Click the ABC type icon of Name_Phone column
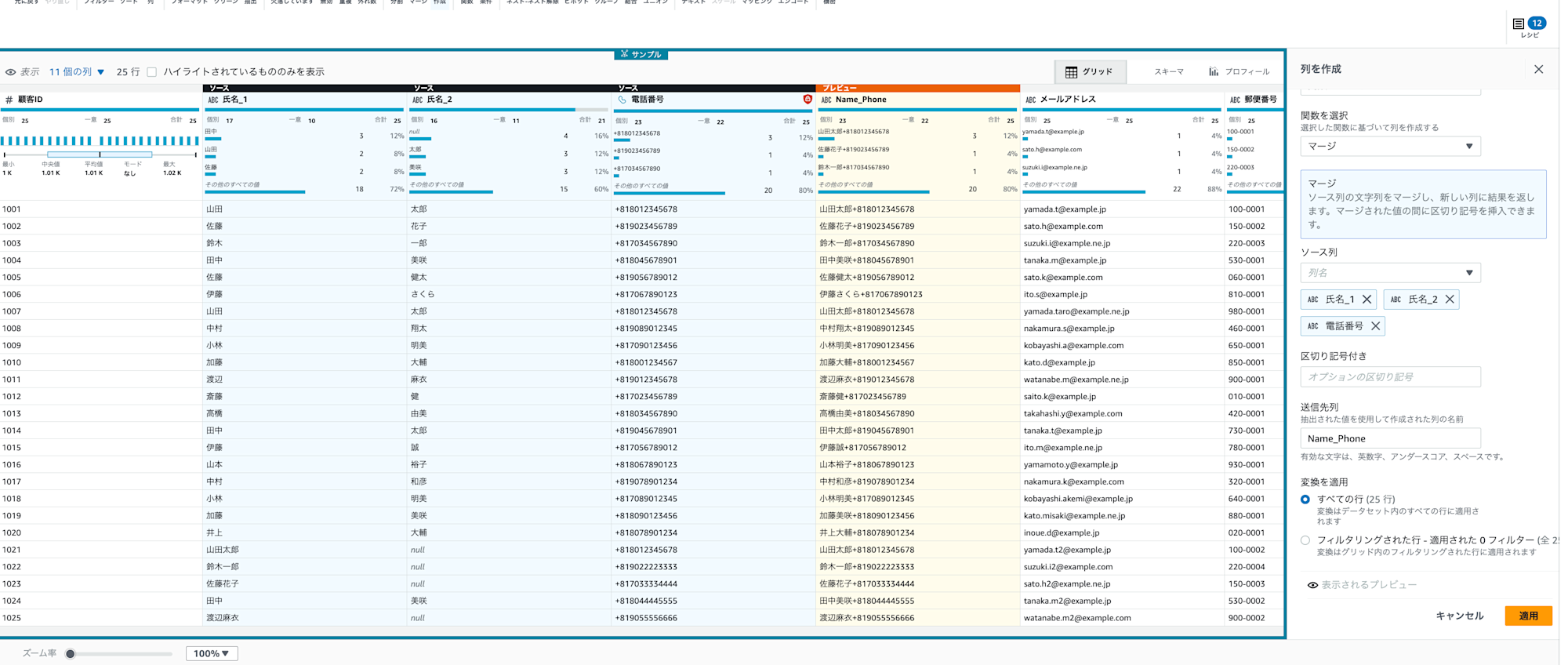 [826, 100]
